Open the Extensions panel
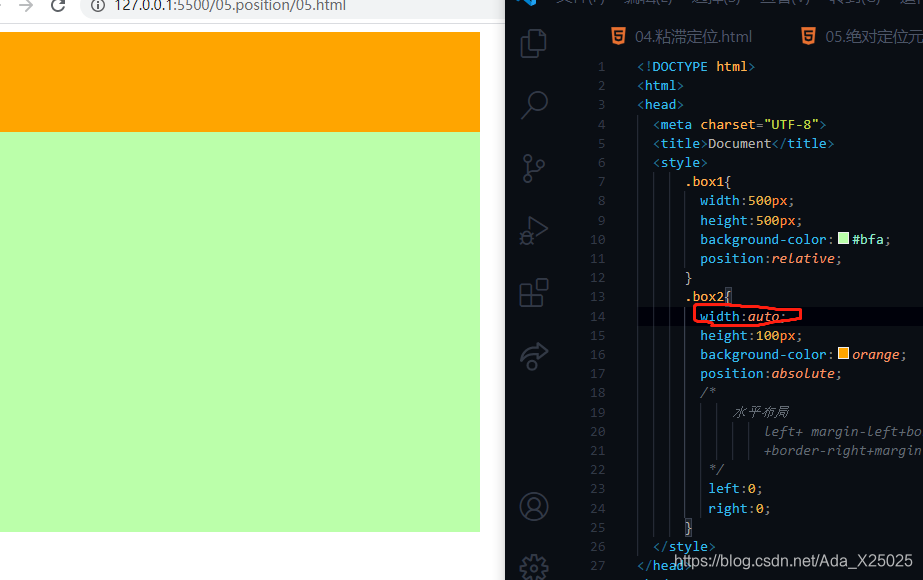The width and height of the screenshot is (923, 580). pyautogui.click(x=534, y=293)
